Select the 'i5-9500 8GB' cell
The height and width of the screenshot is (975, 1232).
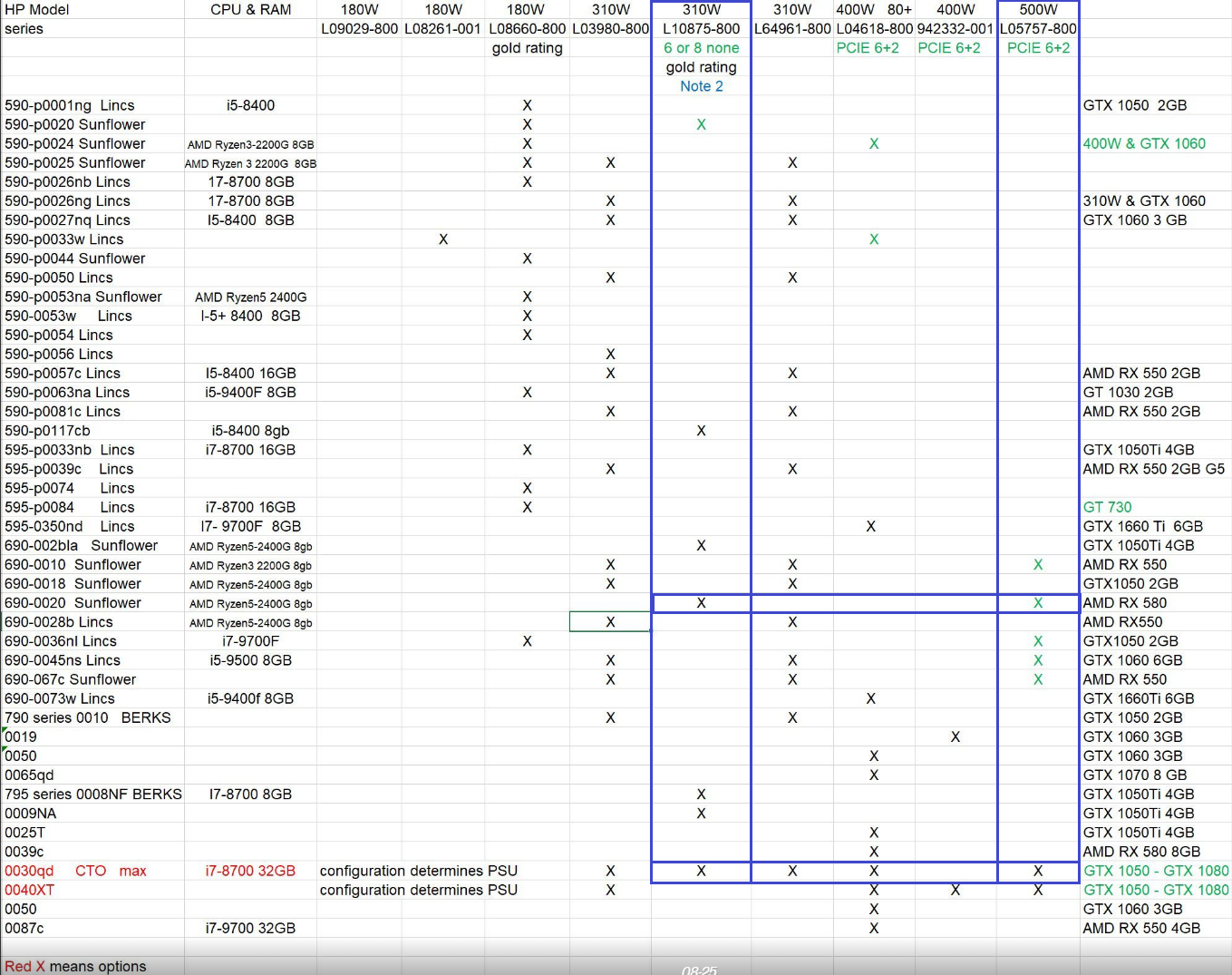250,660
